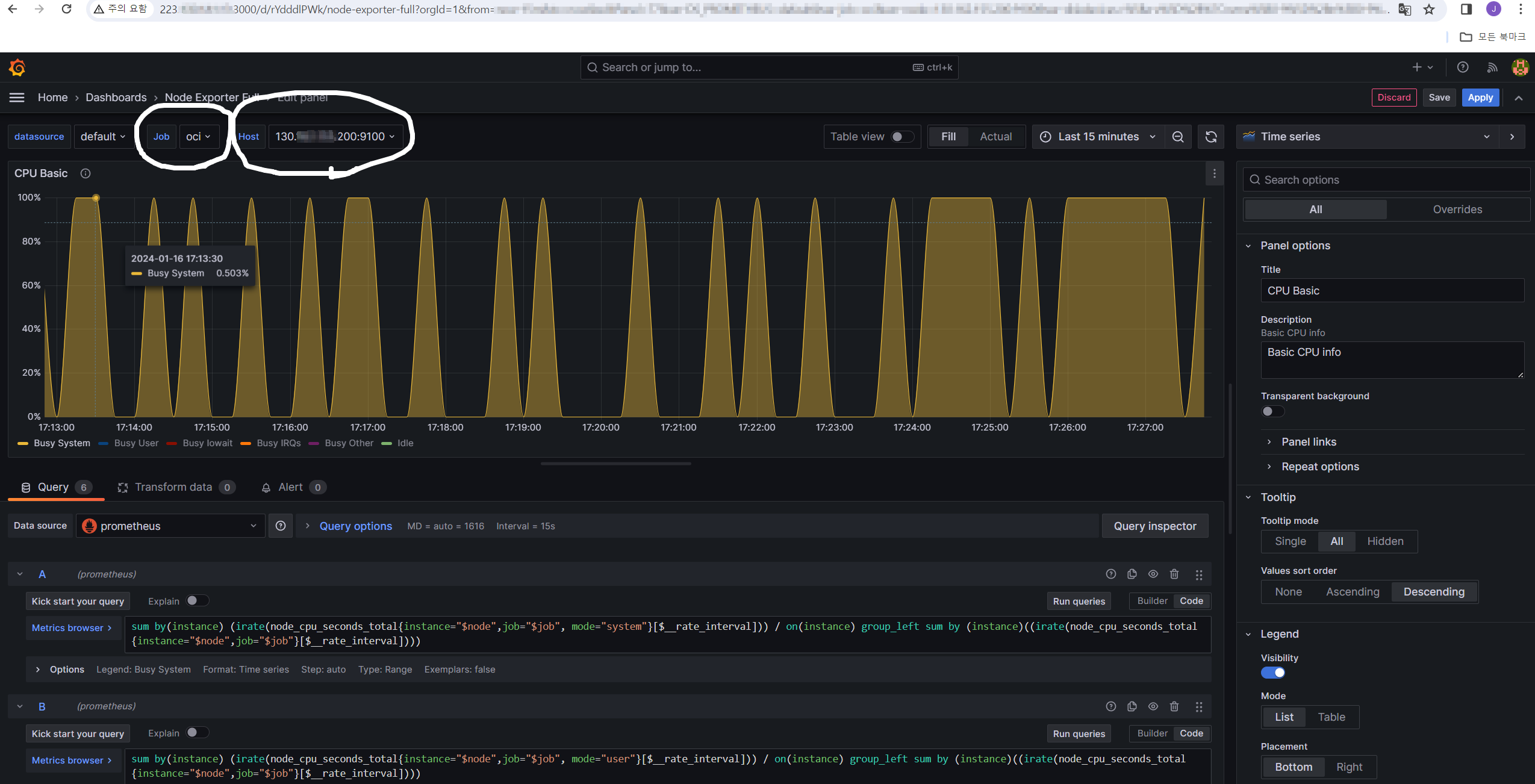The height and width of the screenshot is (784, 1535).
Task: Expand the Panel links section
Action: click(x=1309, y=442)
